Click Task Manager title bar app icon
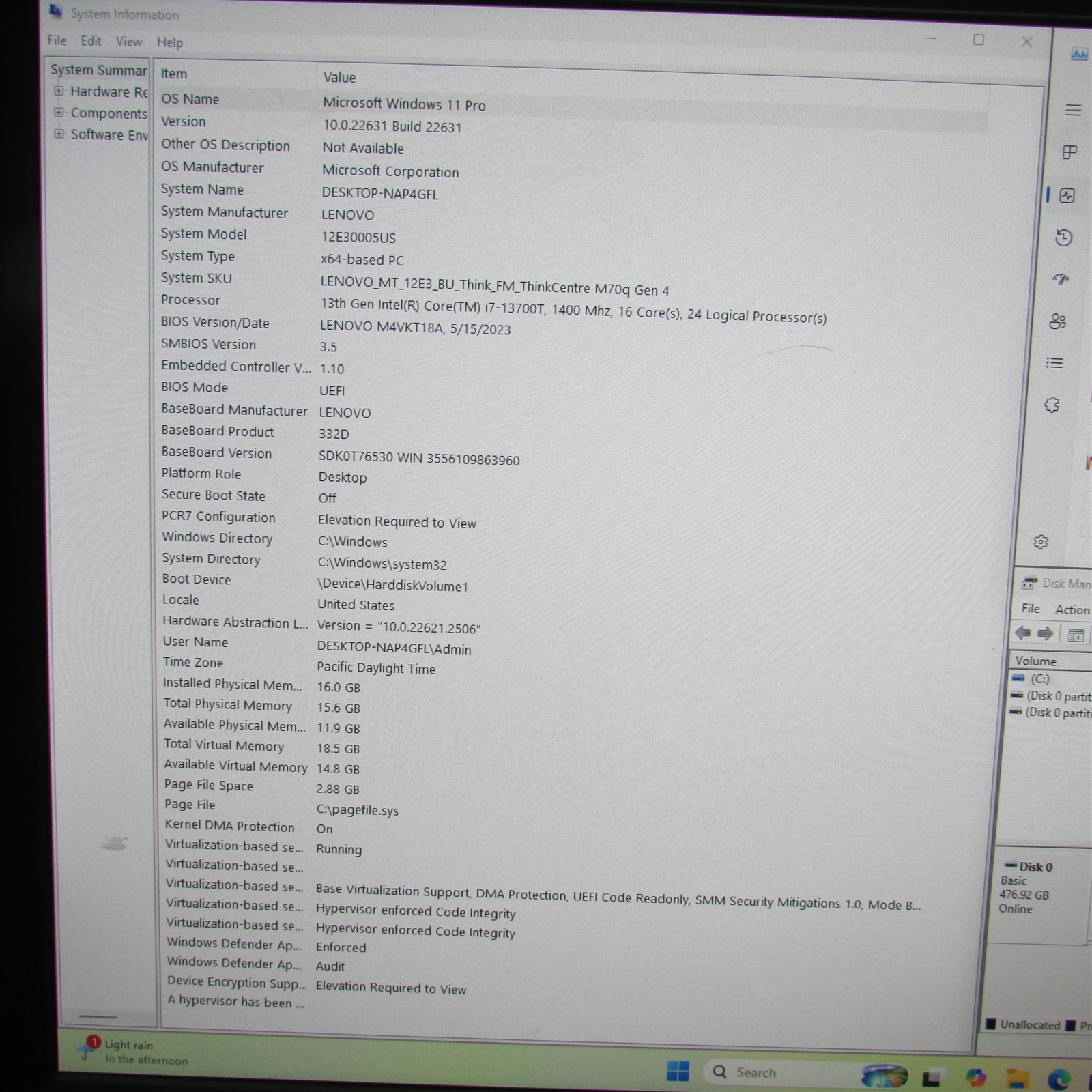This screenshot has width=1092, height=1092. point(1079,54)
